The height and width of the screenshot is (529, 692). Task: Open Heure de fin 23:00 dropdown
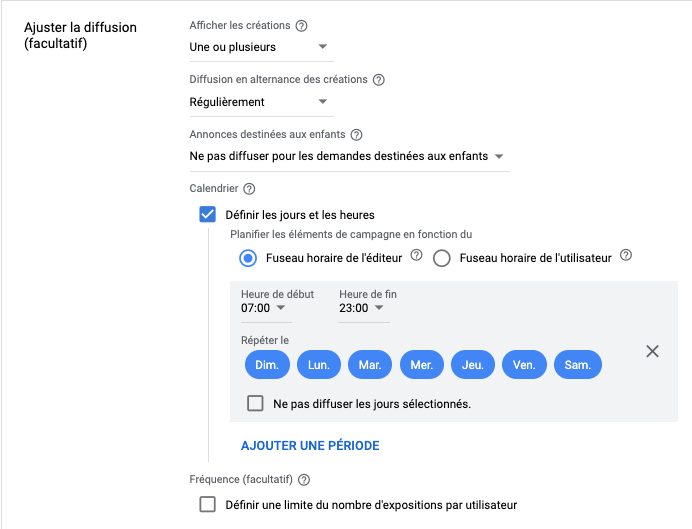click(x=364, y=308)
